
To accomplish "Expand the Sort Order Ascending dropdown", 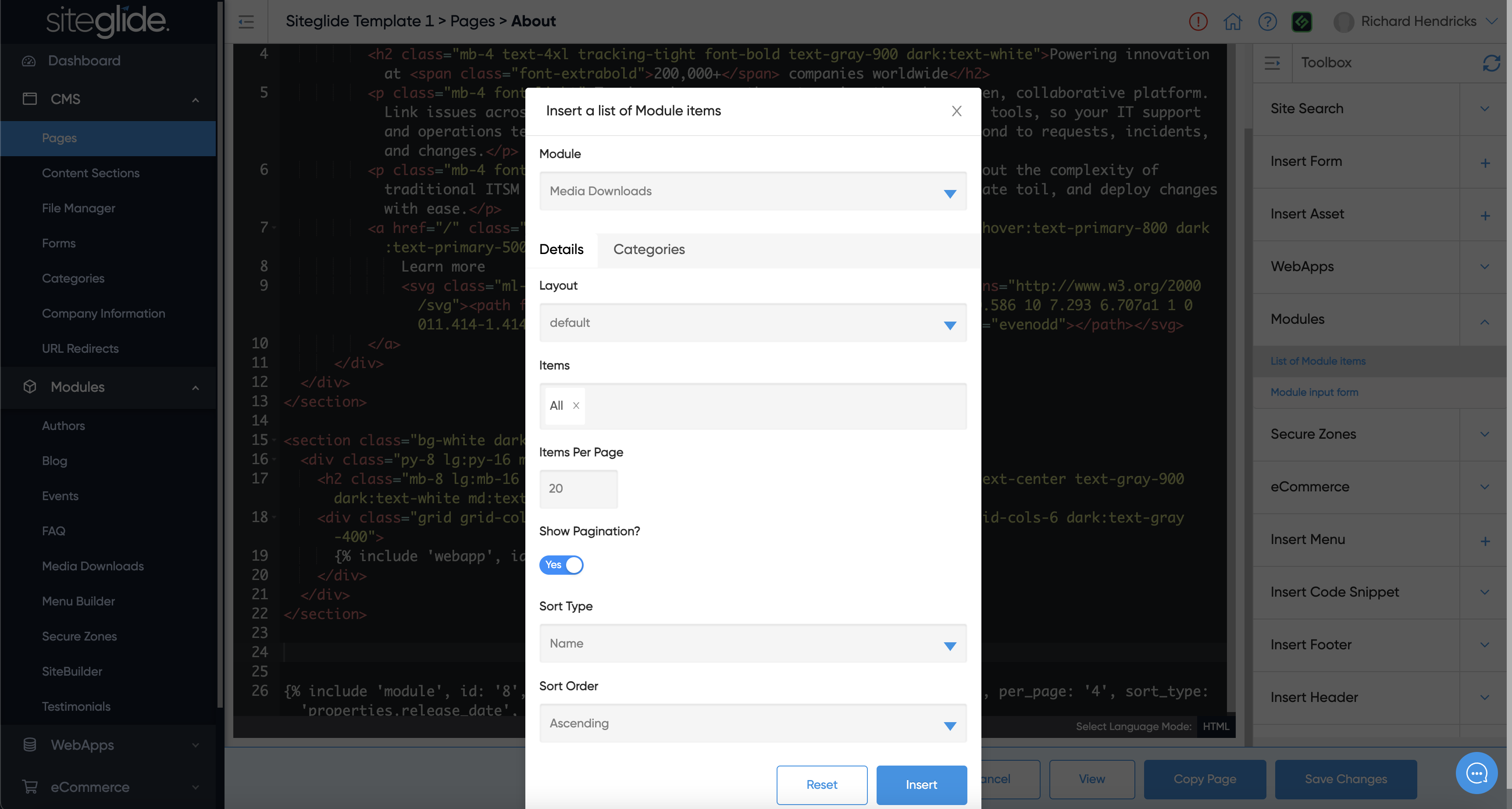I will point(752,724).
